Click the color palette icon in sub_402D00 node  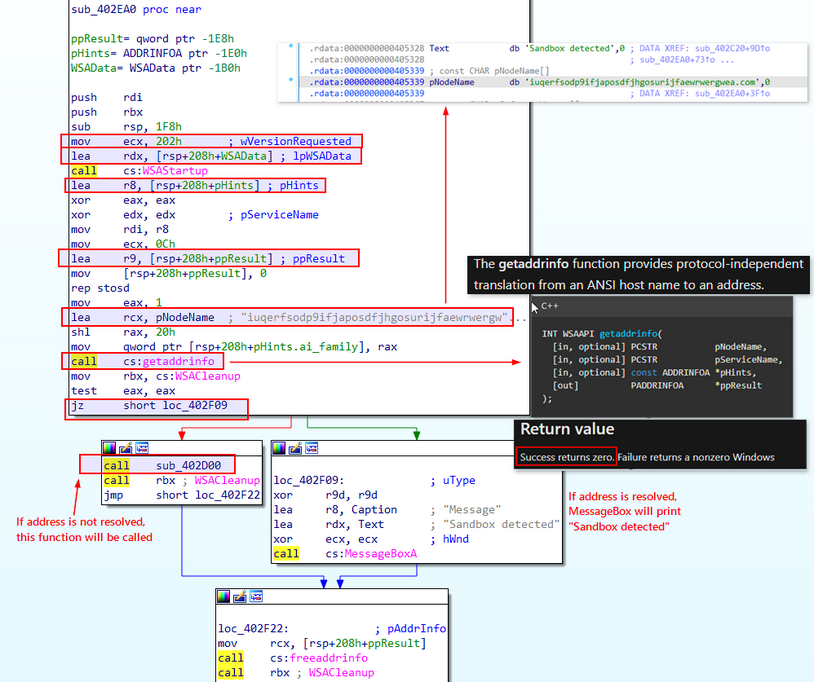tap(110, 448)
